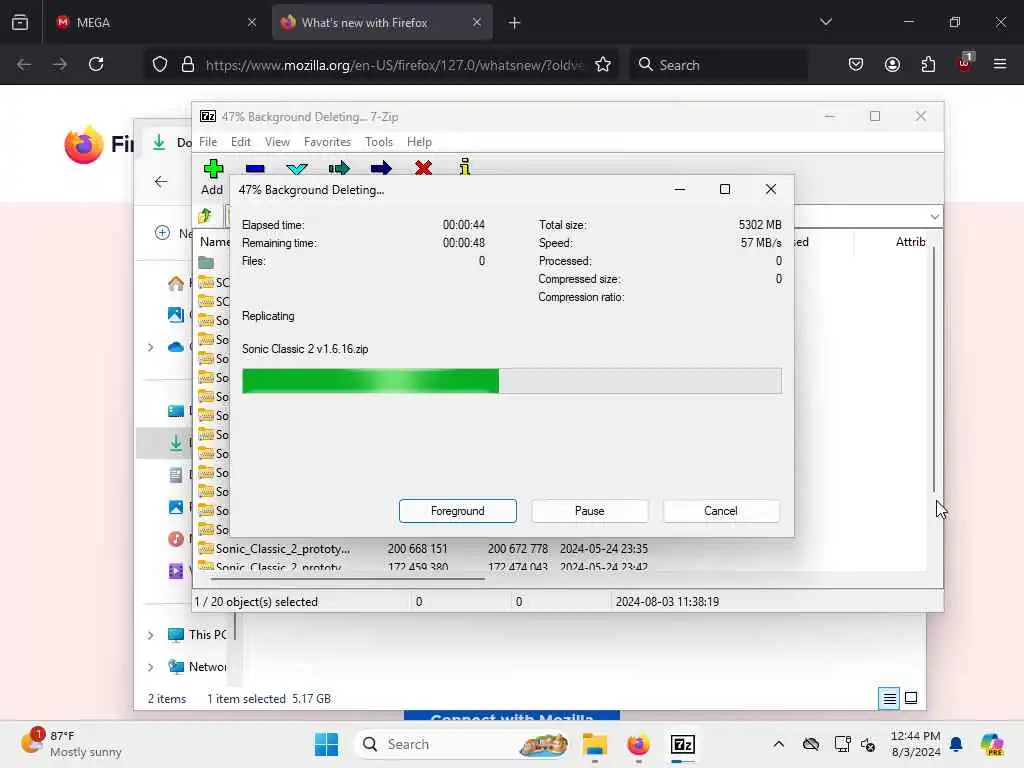
Task: Click the Save to Pocket icon
Action: pos(856,64)
